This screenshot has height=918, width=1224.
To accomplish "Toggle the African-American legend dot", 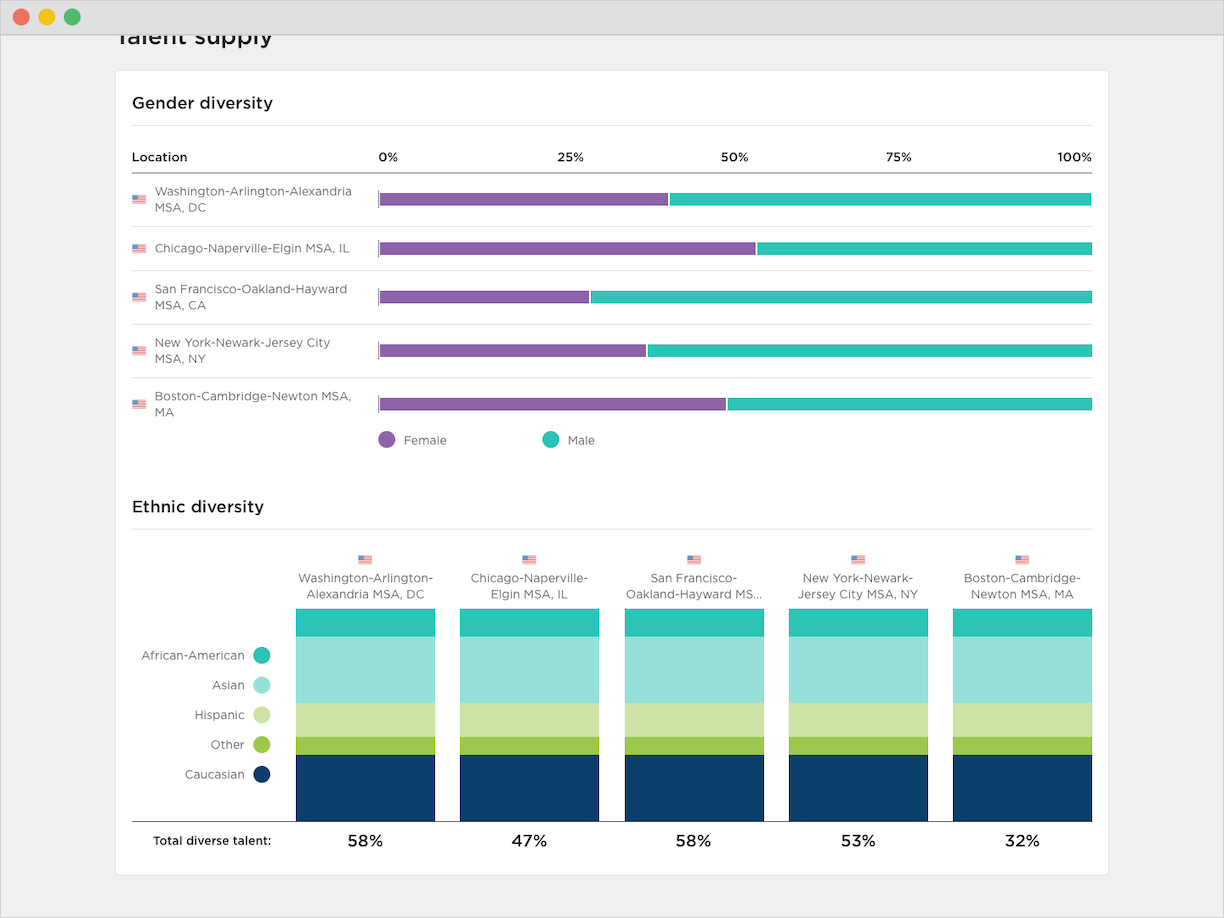I will 262,656.
